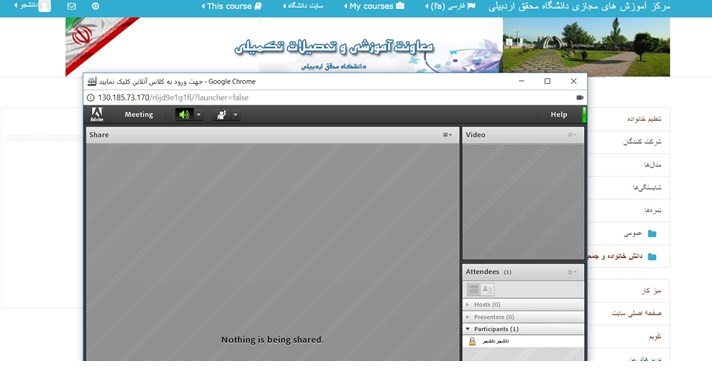Viewport: 712px width, 370px height.
Task: Click the folder icon beside عمومی
Action: [652, 233]
